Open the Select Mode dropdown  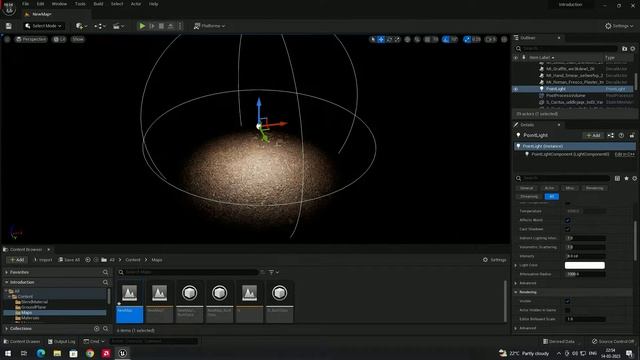tap(43, 26)
